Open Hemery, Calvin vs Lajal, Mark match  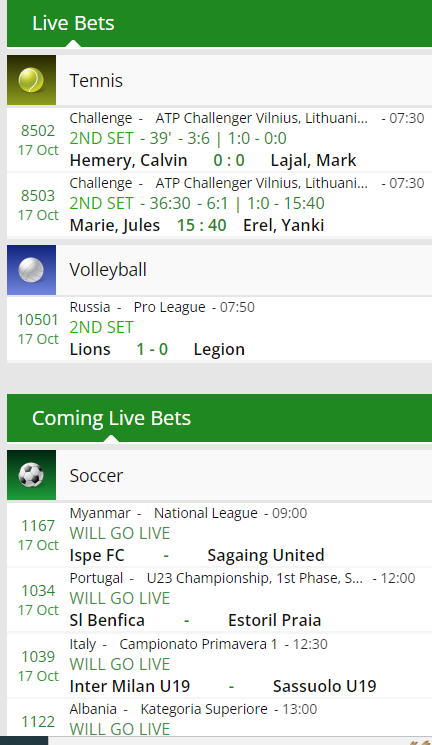tap(220, 140)
